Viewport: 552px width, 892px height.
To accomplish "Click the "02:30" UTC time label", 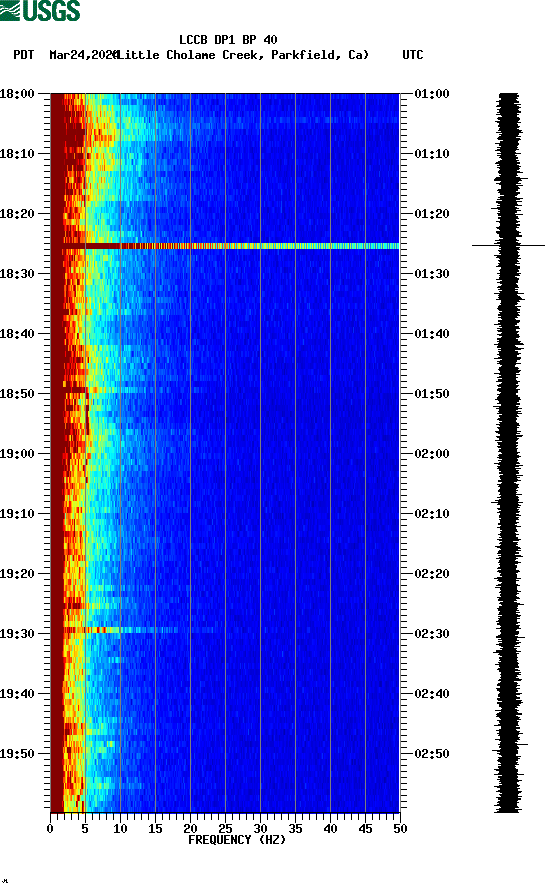I will click(432, 634).
